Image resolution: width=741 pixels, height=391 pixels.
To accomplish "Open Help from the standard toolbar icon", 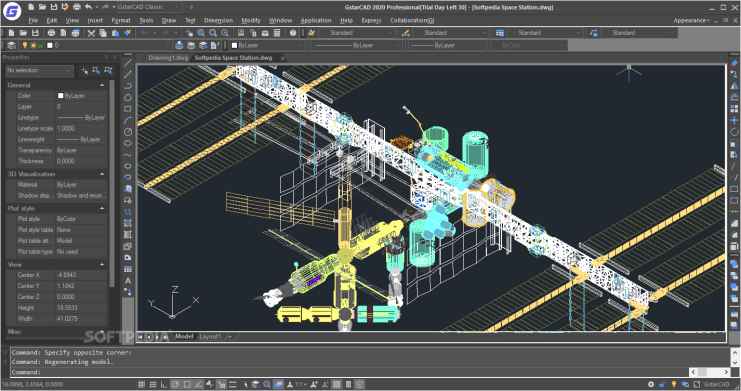I will point(293,33).
